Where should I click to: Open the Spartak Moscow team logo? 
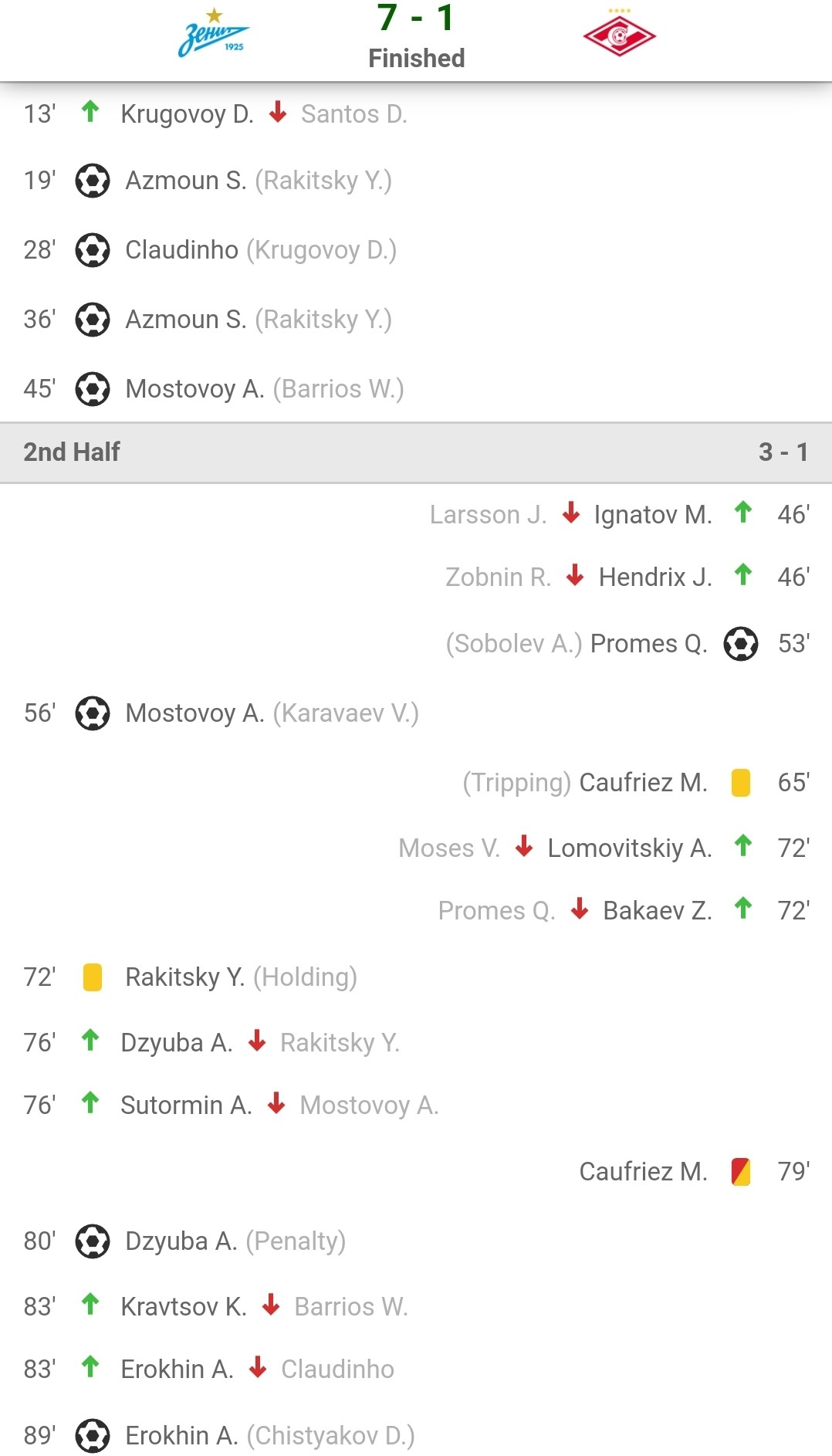point(619,33)
